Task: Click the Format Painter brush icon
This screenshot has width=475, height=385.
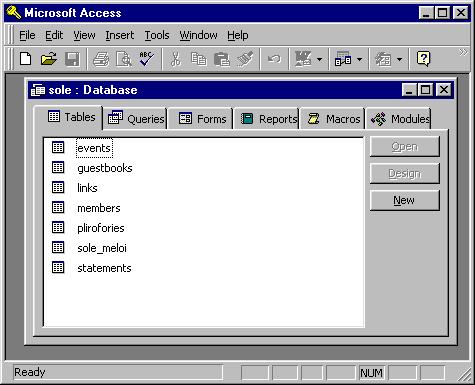Action: pos(245,59)
